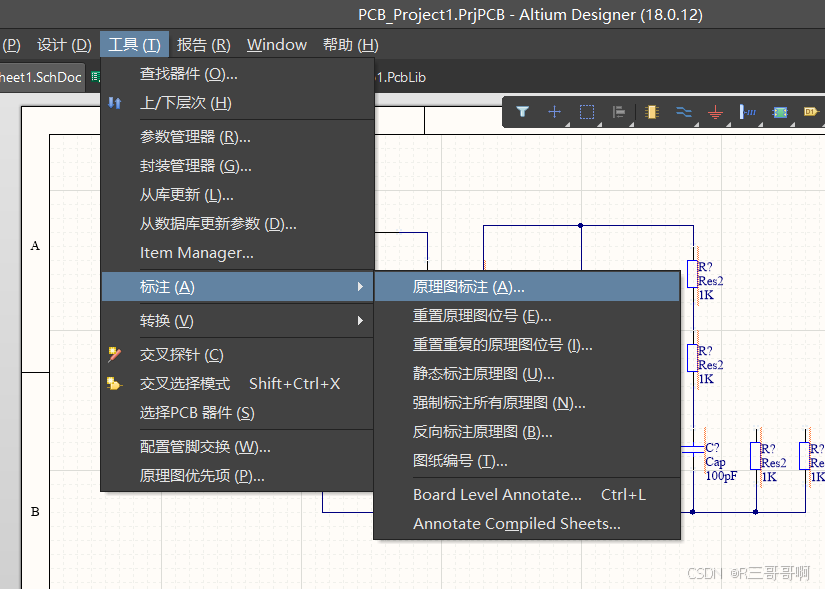This screenshot has width=825, height=589.
Task: Open the 设计 (D) menu
Action: pyautogui.click(x=64, y=45)
